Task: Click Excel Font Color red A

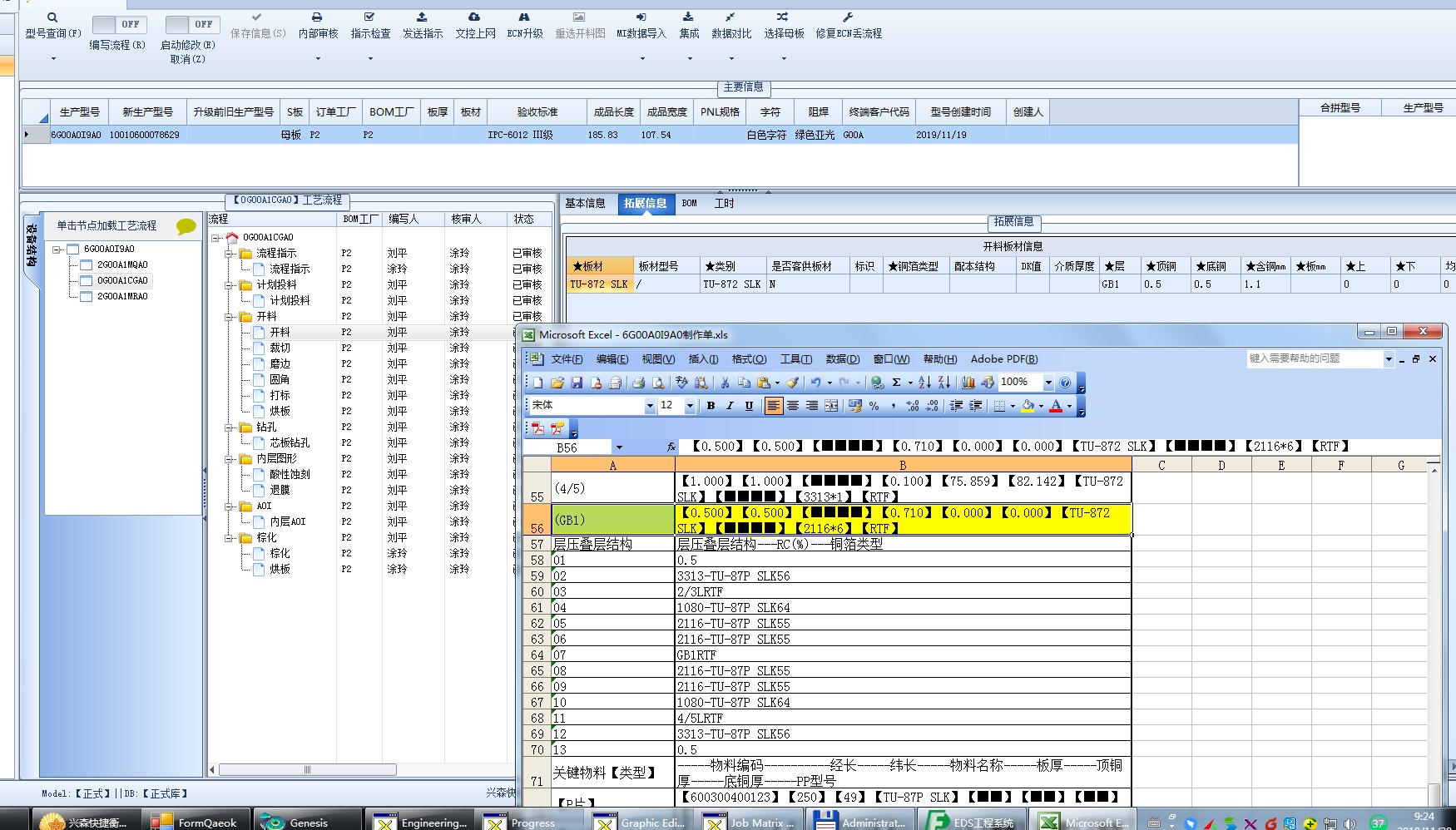Action: click(x=1056, y=406)
